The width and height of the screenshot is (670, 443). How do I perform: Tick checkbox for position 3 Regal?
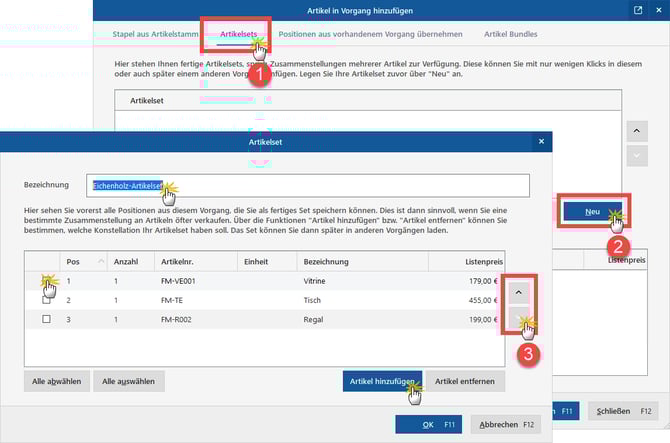pos(46,319)
